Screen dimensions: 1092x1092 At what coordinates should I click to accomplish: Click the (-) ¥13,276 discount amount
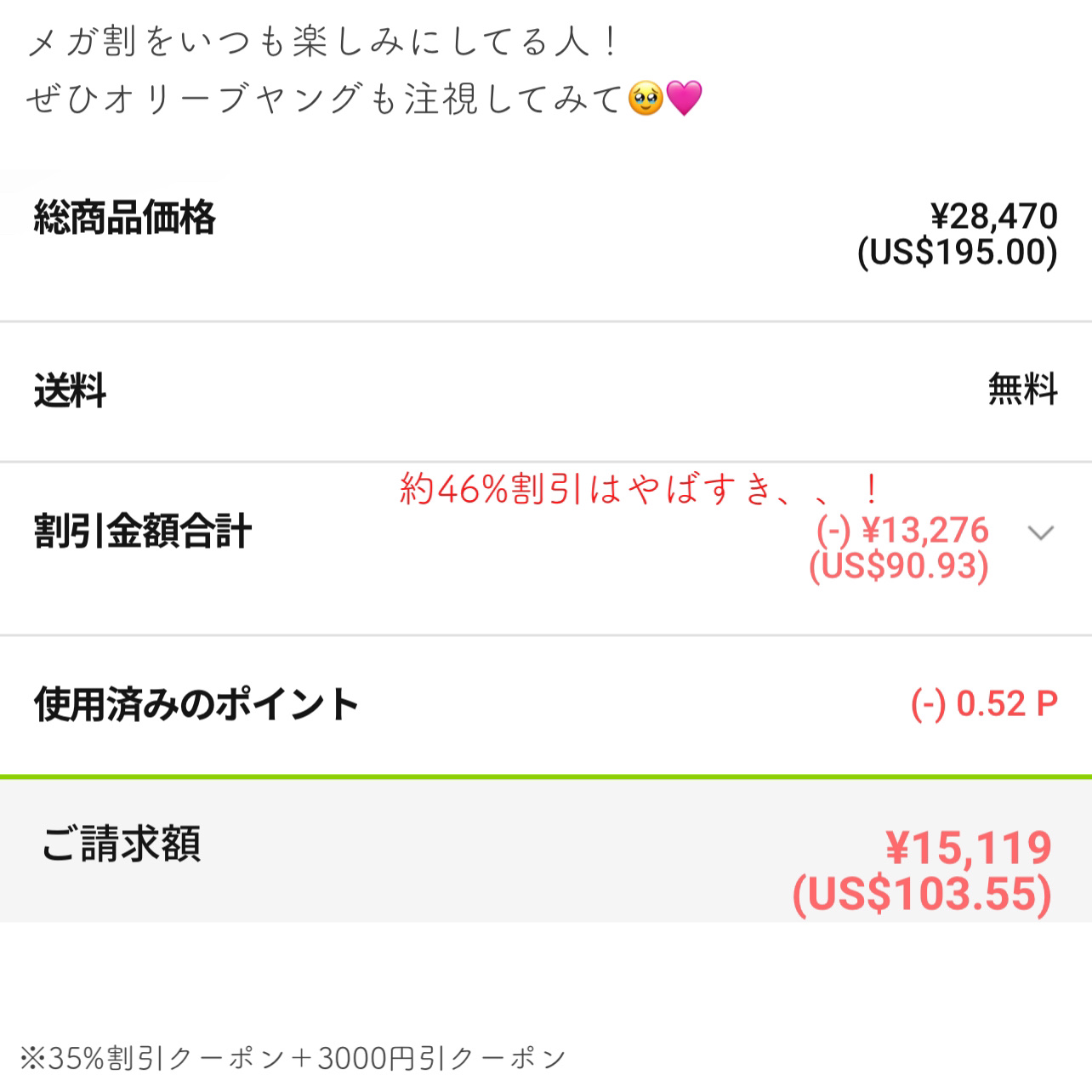[x=902, y=531]
